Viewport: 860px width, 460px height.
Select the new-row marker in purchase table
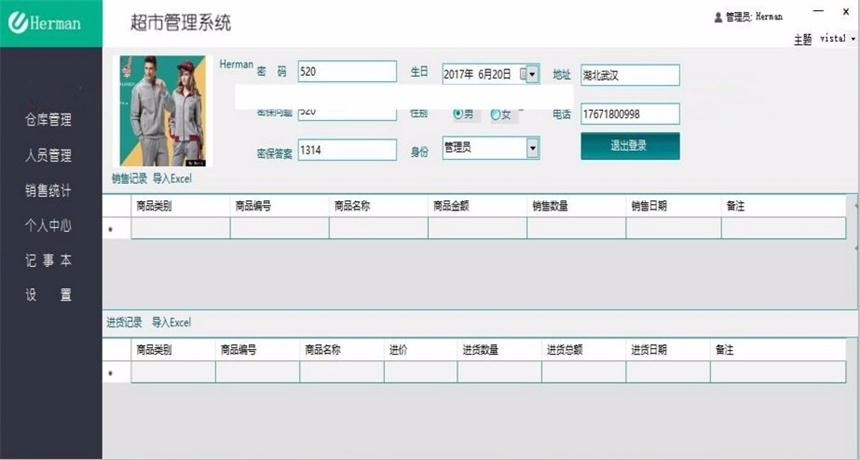tap(117, 372)
